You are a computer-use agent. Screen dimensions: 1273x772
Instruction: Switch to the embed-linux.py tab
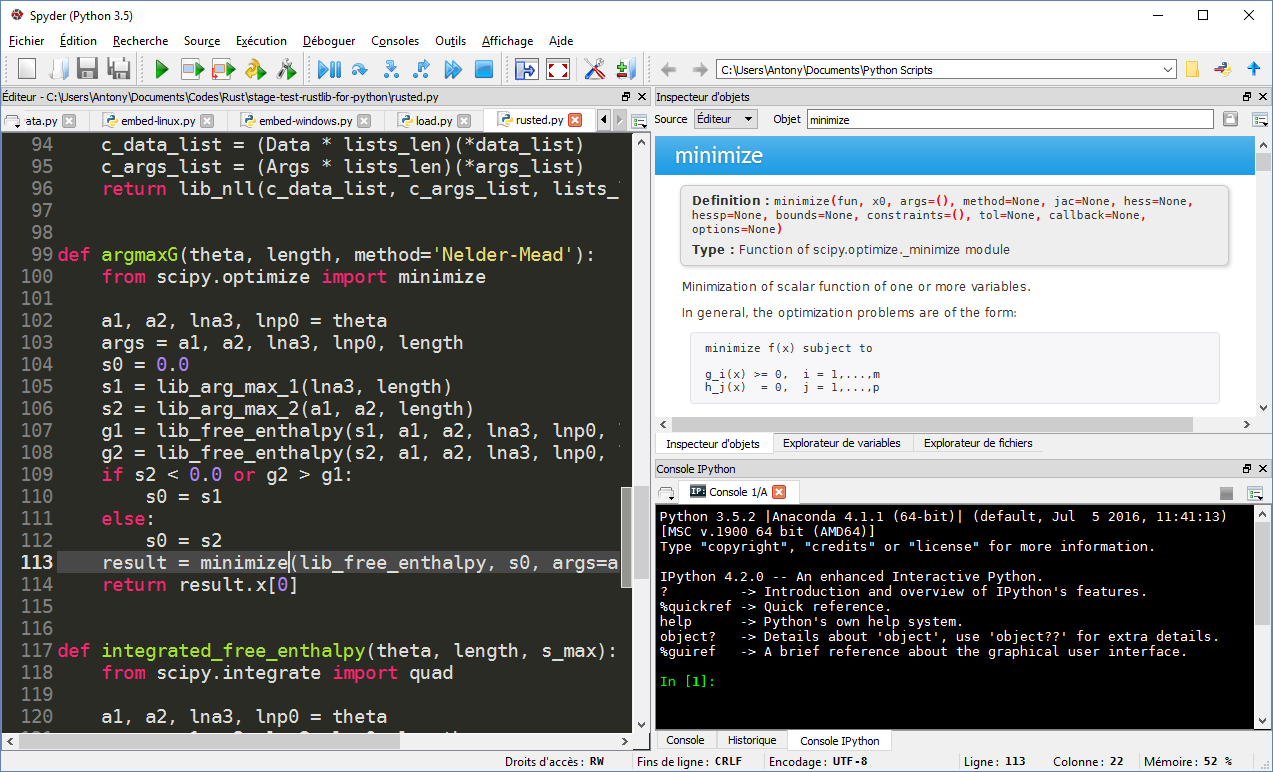coord(159,121)
